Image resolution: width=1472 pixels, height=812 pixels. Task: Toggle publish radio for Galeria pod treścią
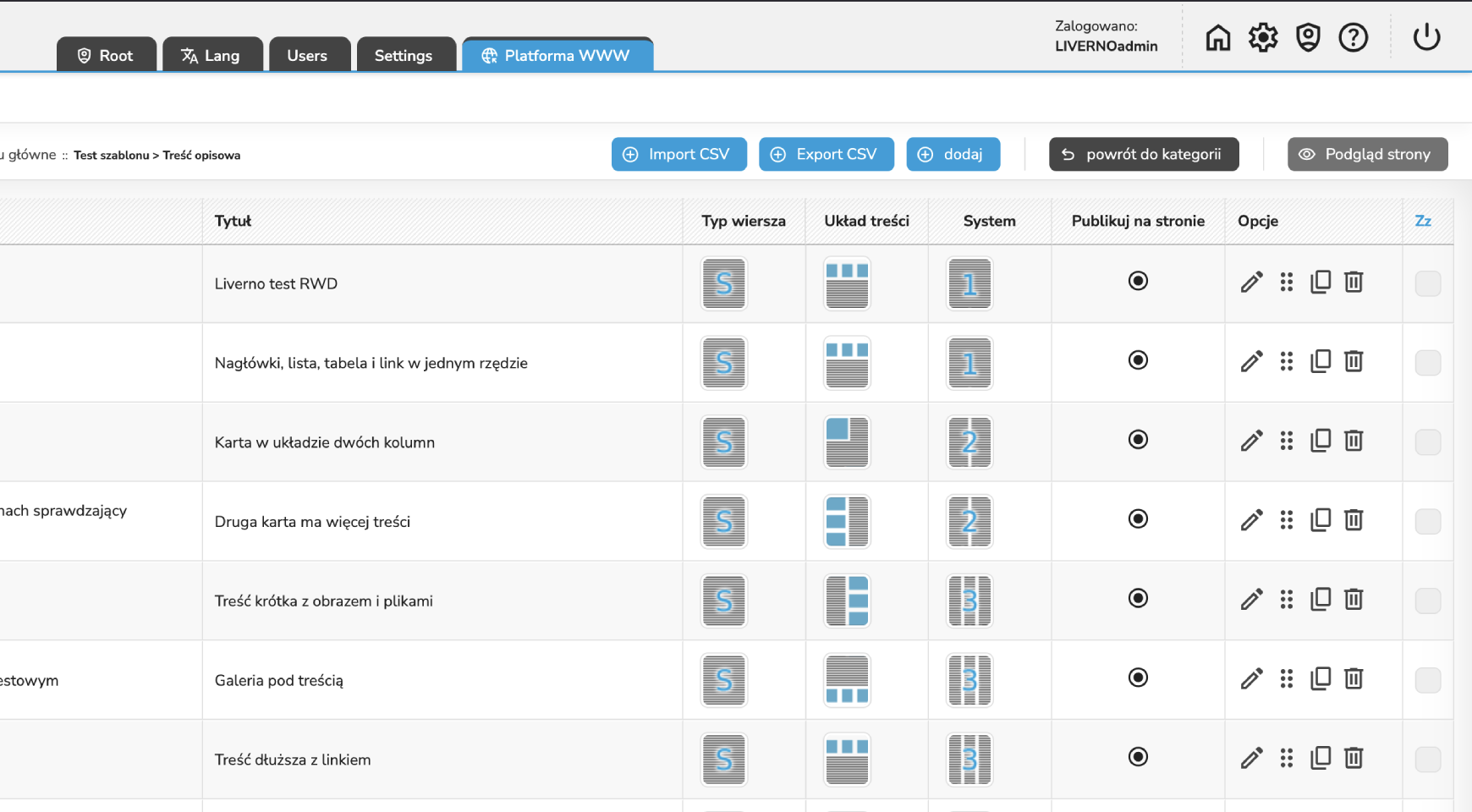[1138, 678]
